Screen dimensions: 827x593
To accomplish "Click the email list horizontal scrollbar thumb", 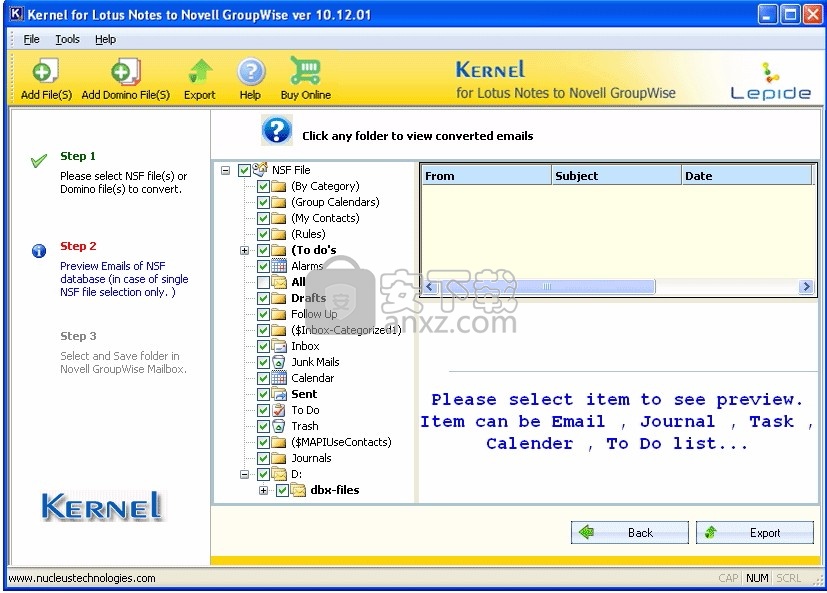I will 546,286.
